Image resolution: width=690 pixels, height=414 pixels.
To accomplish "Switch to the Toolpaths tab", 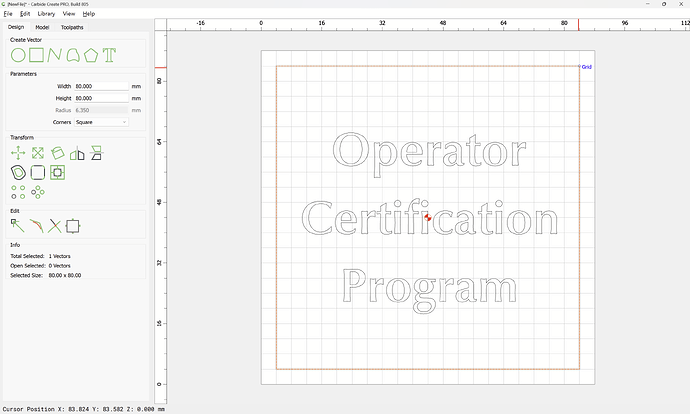I will [72, 27].
